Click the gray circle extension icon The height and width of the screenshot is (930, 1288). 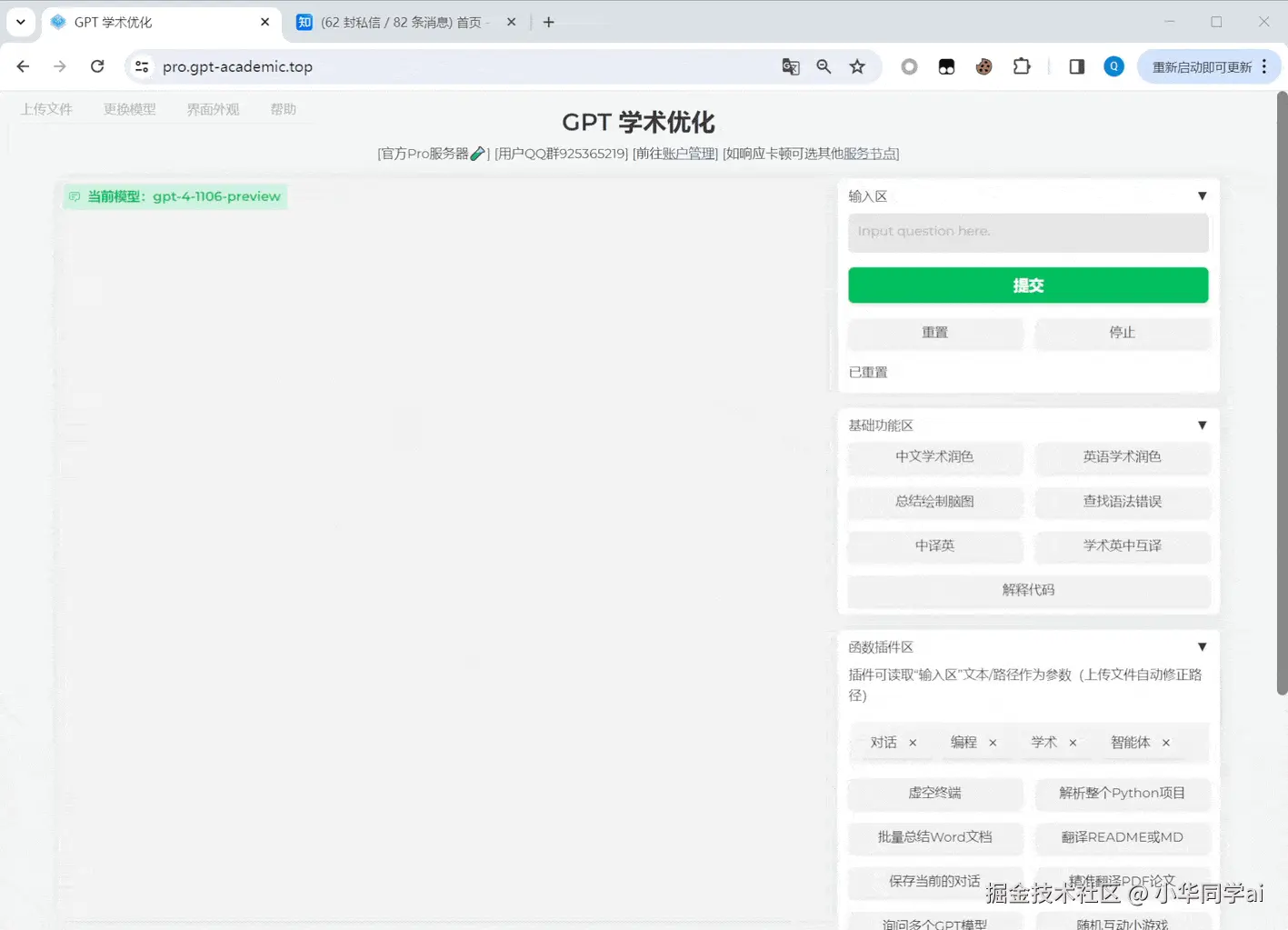coord(909,66)
